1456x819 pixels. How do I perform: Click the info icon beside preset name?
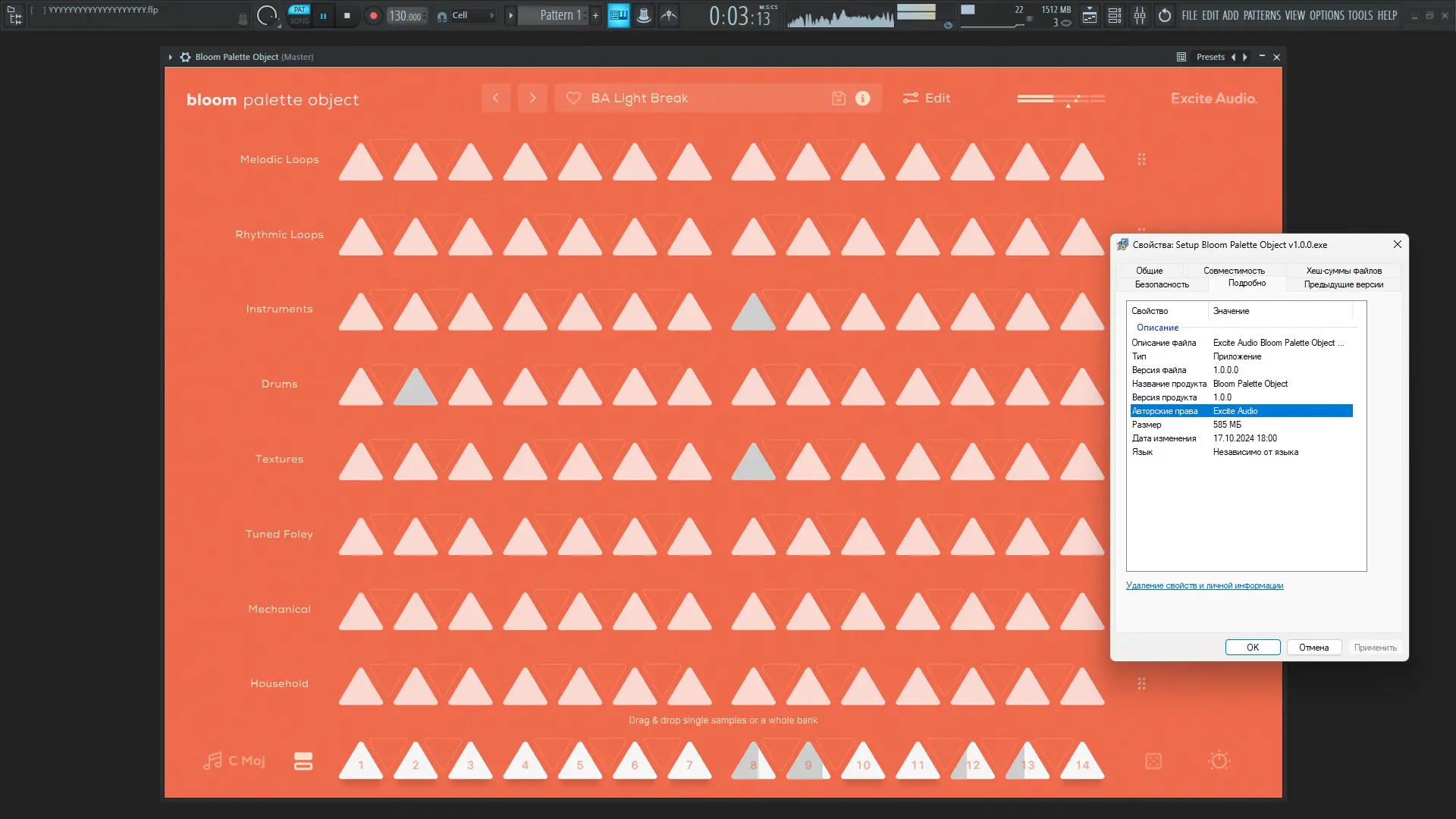pyautogui.click(x=863, y=99)
